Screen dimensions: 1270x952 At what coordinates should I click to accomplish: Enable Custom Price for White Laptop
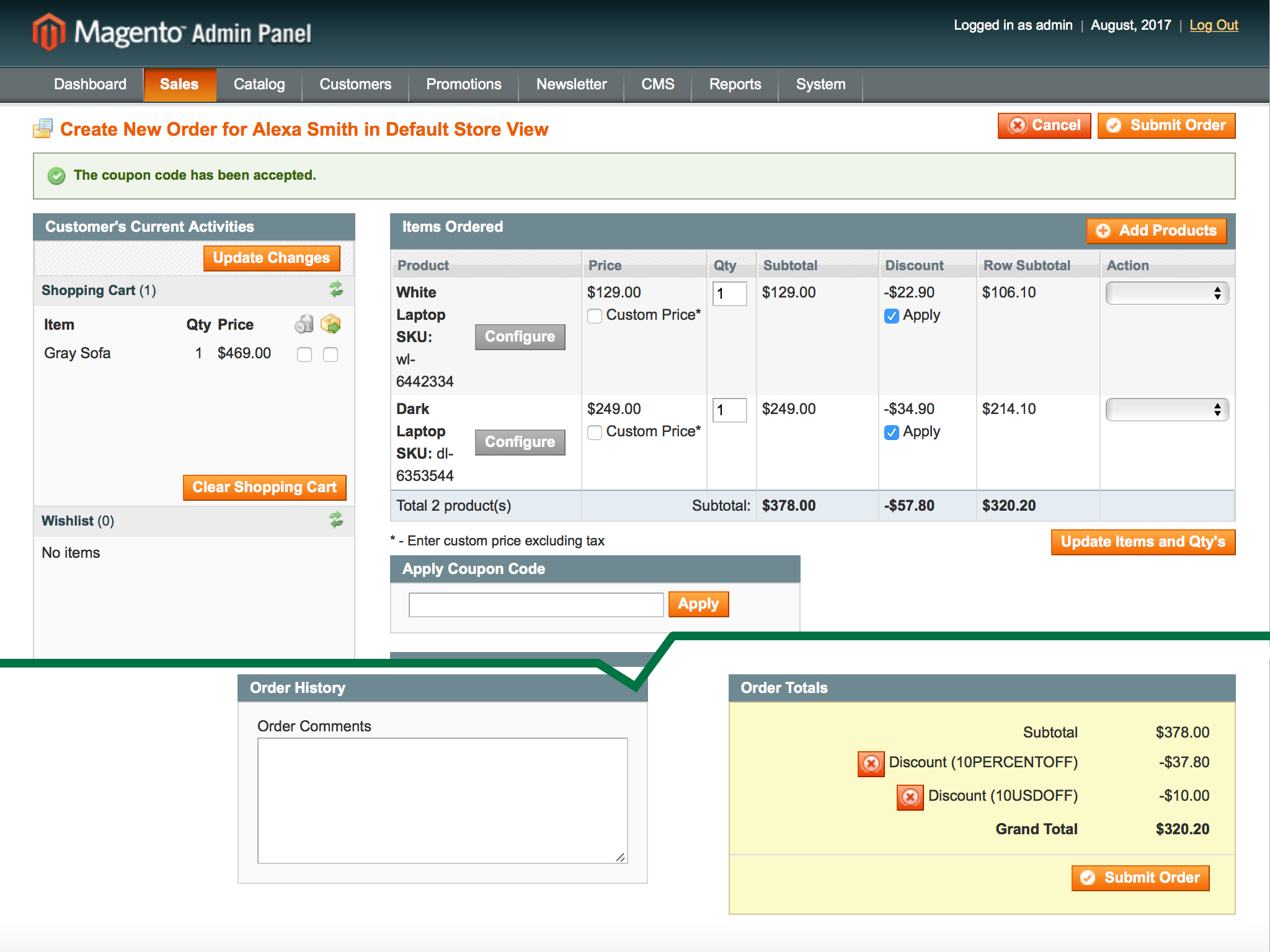point(595,315)
